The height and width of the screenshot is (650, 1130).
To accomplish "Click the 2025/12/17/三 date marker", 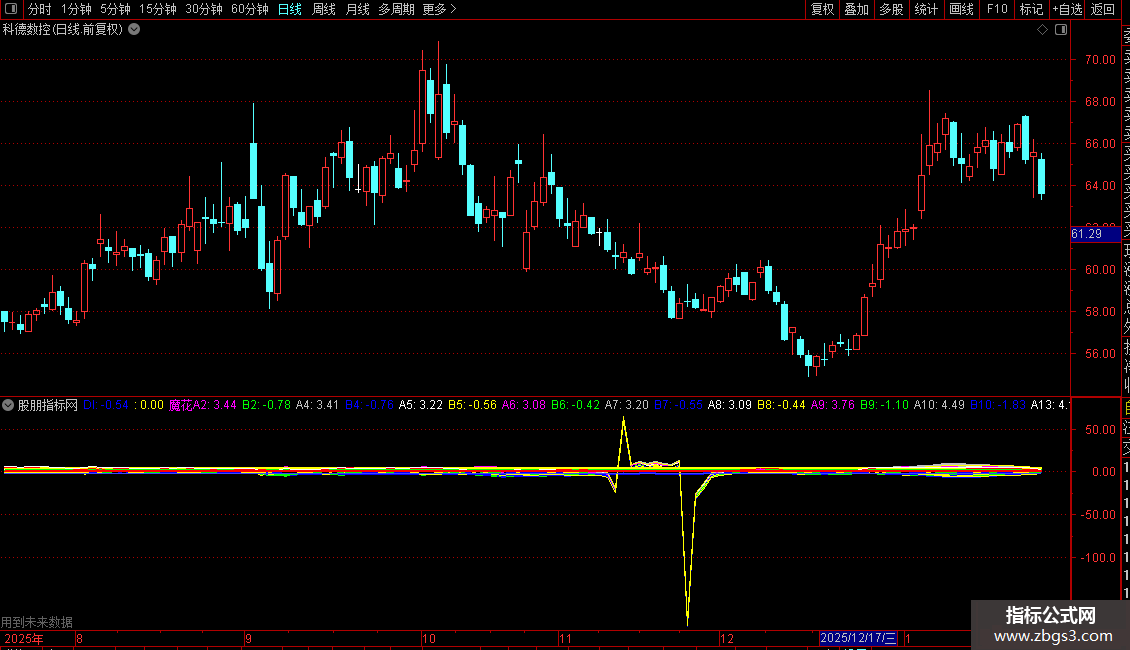I will (858, 638).
